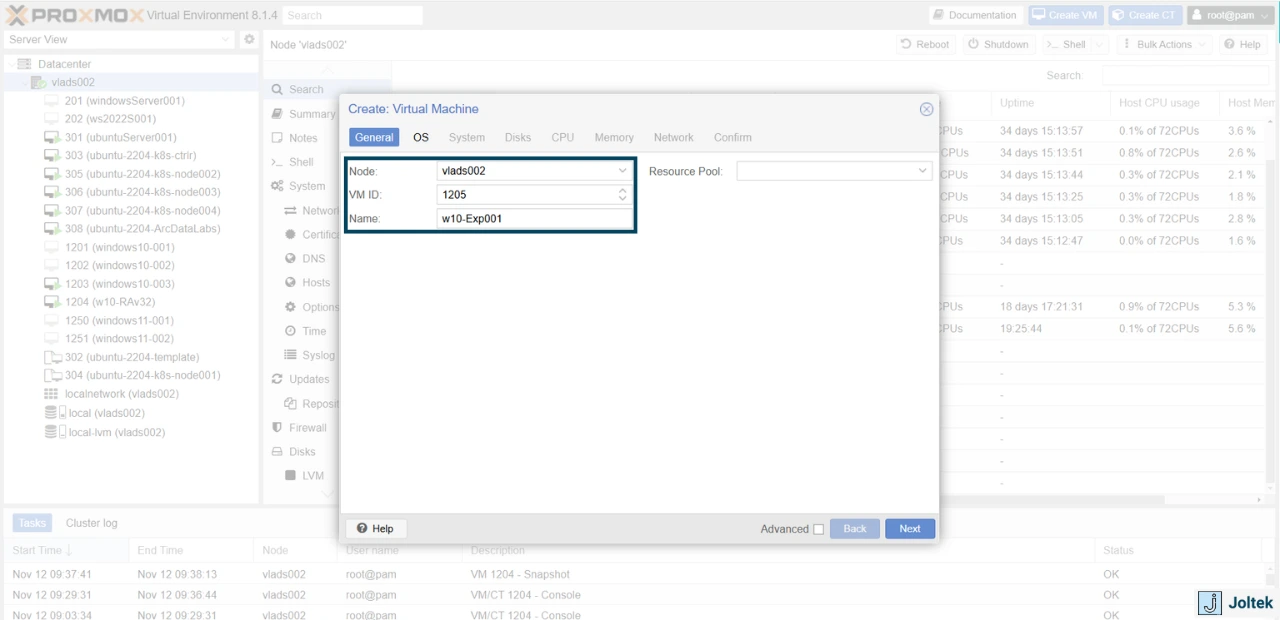The image size is (1280, 620).
Task: Open the Hosts settings panel
Action: (308, 282)
